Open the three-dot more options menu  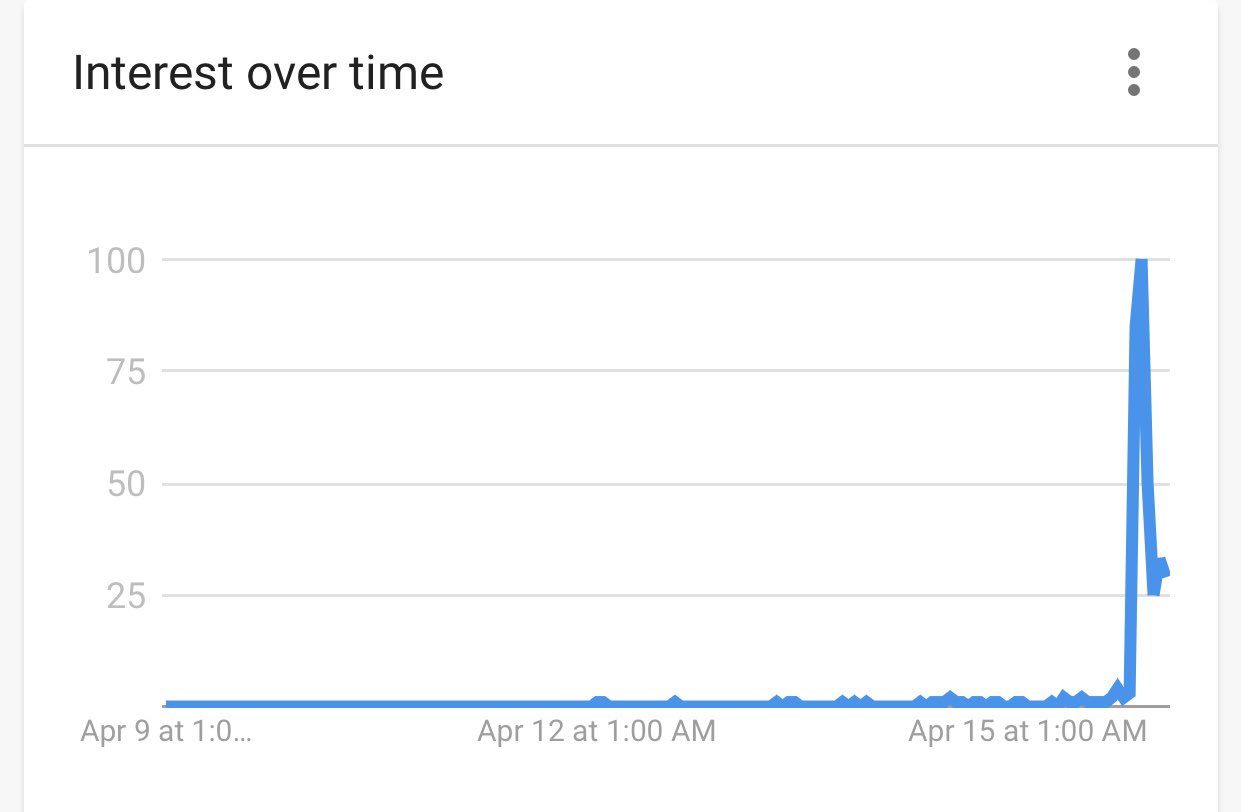[1133, 74]
